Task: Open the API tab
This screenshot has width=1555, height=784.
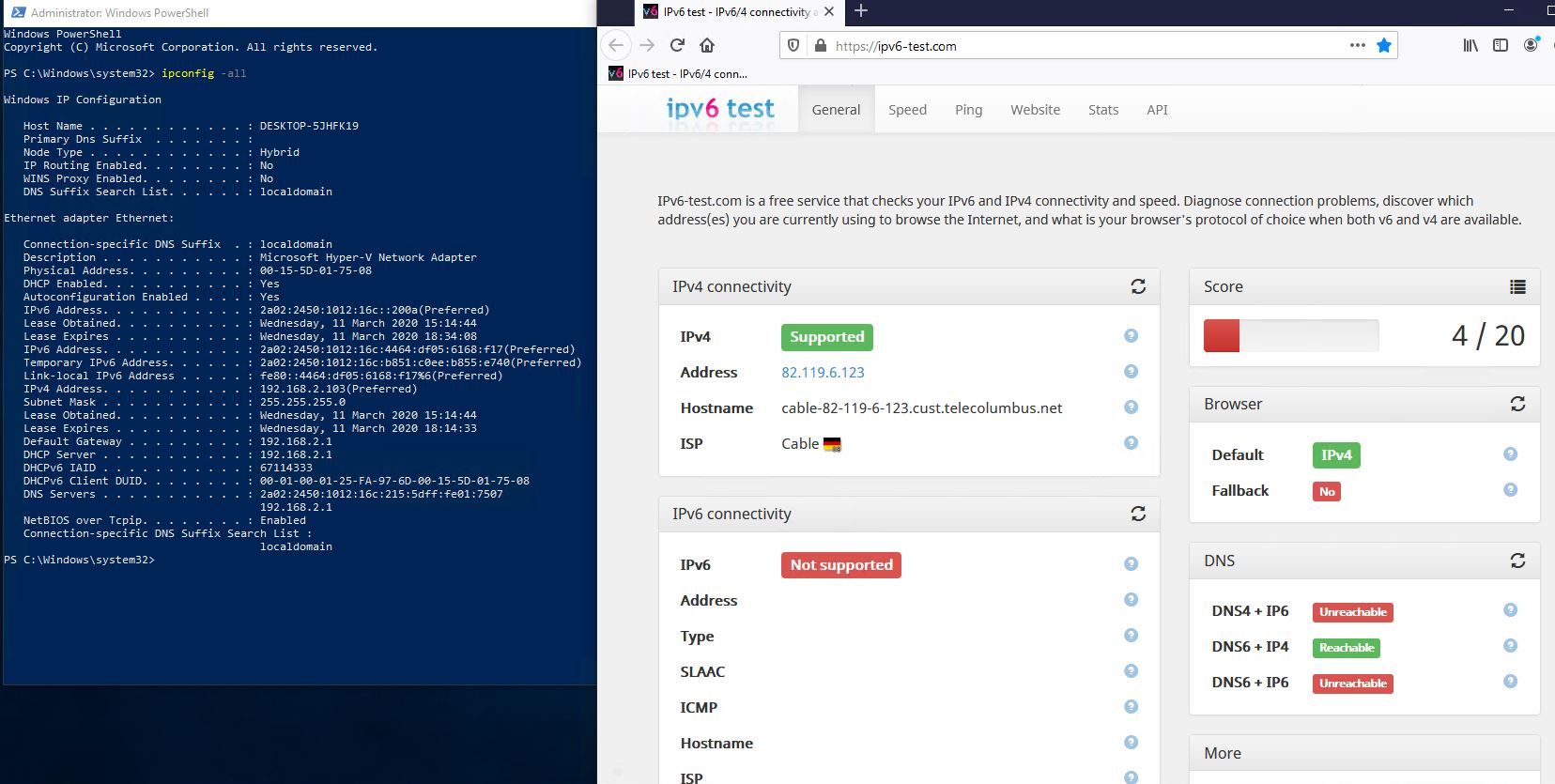Action: pyautogui.click(x=1157, y=110)
